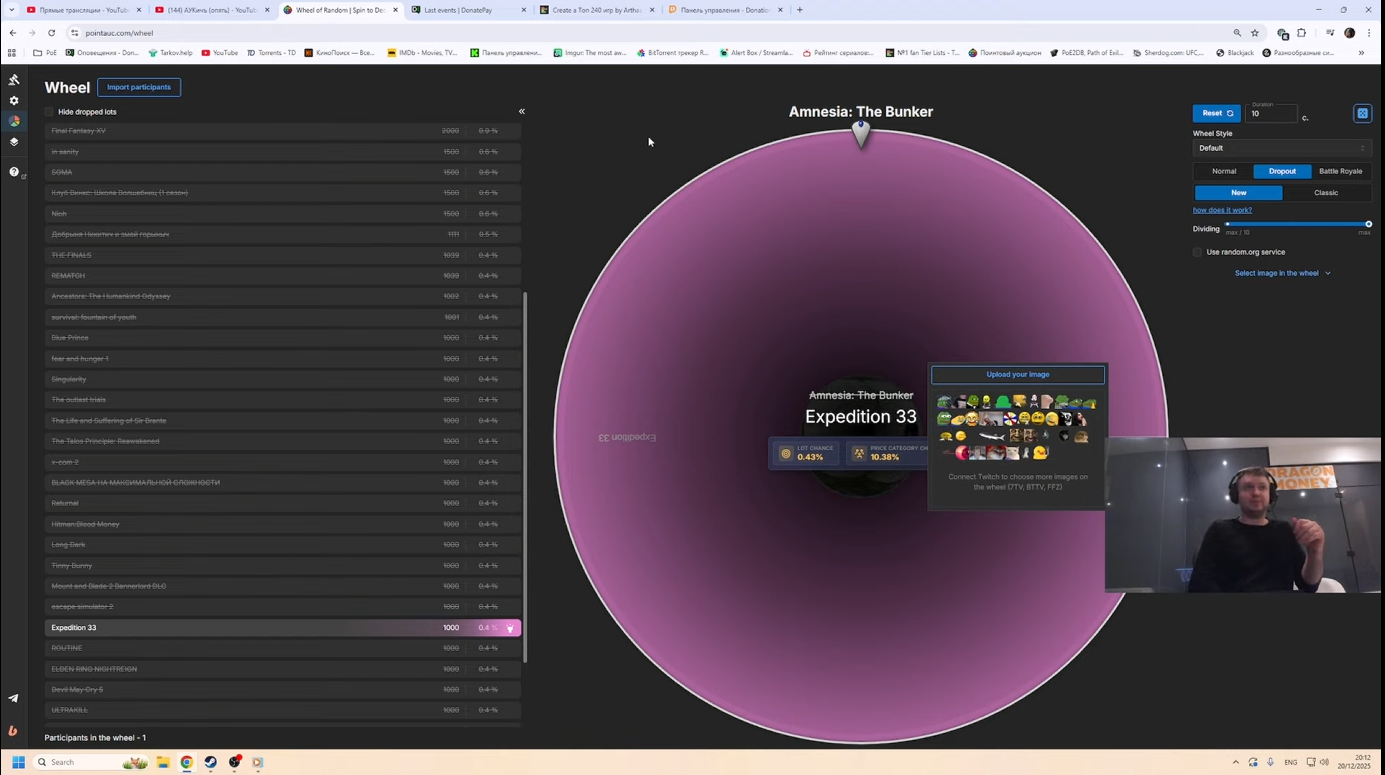Click the Reset button
The height and width of the screenshot is (775, 1385).
pos(1217,114)
